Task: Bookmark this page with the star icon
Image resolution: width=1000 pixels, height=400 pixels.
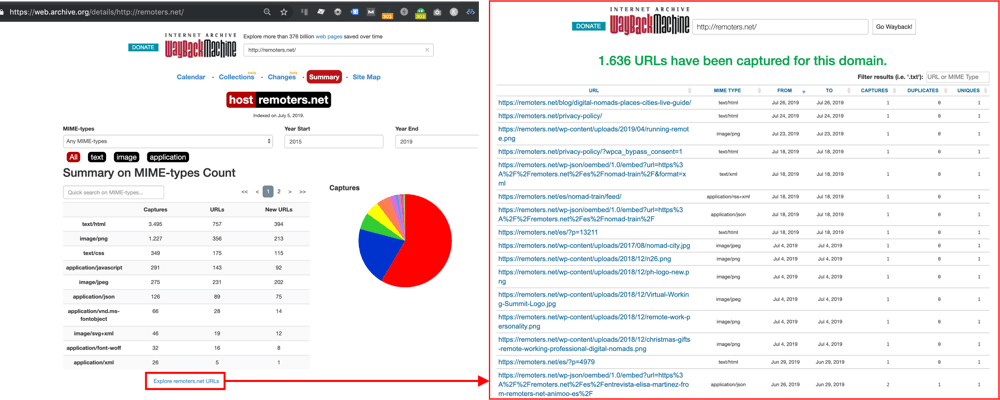Action: click(284, 11)
